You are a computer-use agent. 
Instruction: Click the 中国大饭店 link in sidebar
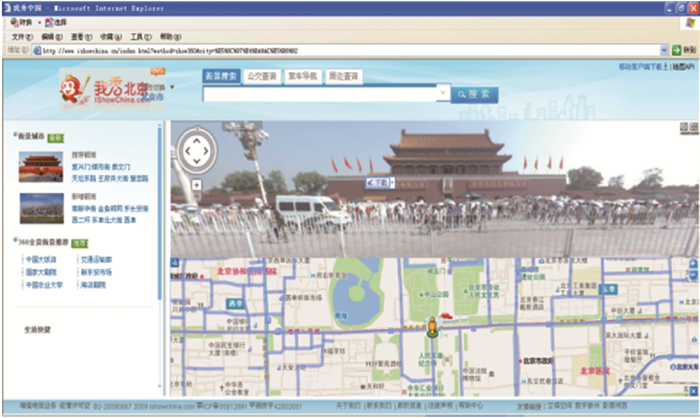[42, 259]
